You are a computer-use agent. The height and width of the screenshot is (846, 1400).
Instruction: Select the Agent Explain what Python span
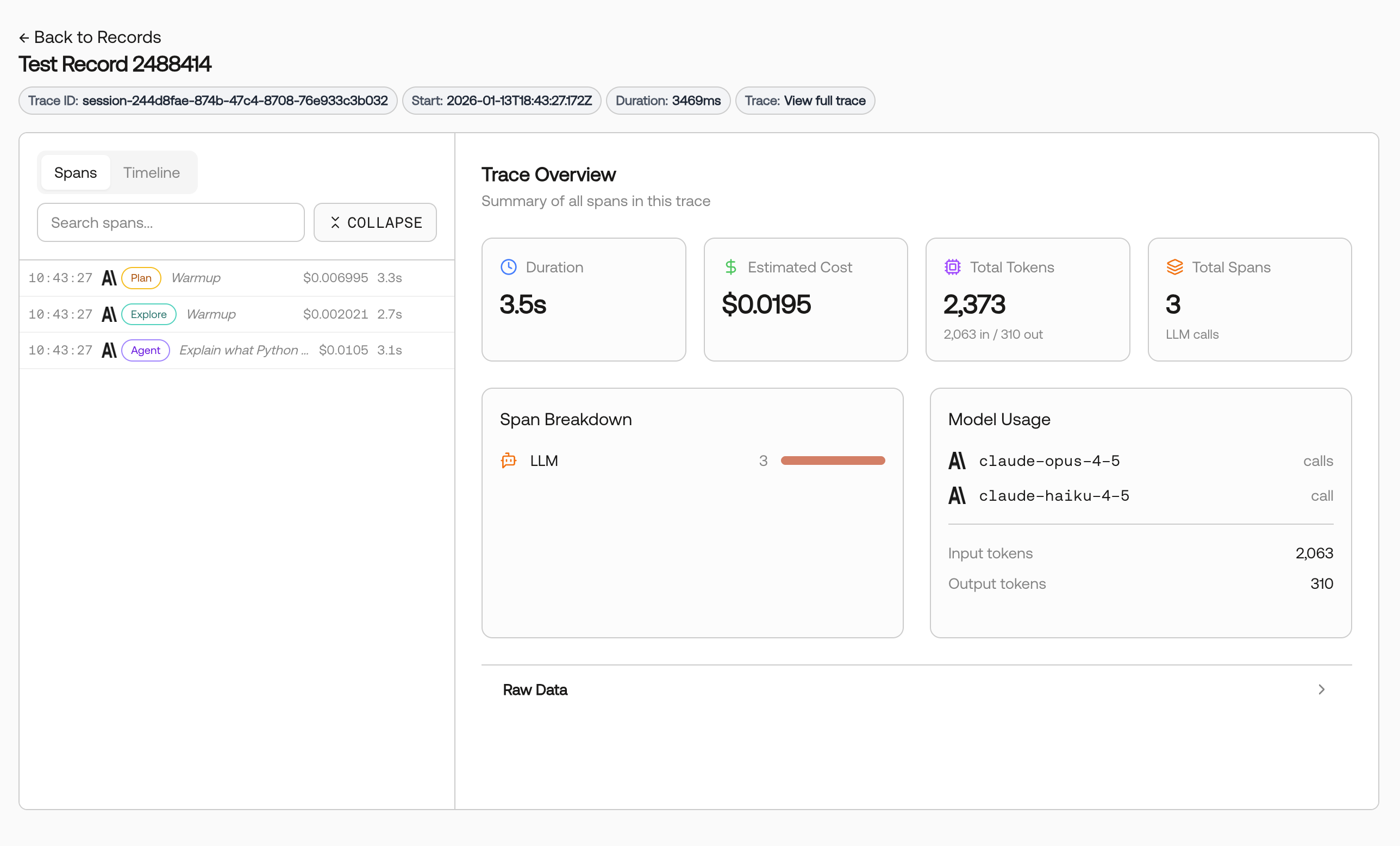pos(237,350)
